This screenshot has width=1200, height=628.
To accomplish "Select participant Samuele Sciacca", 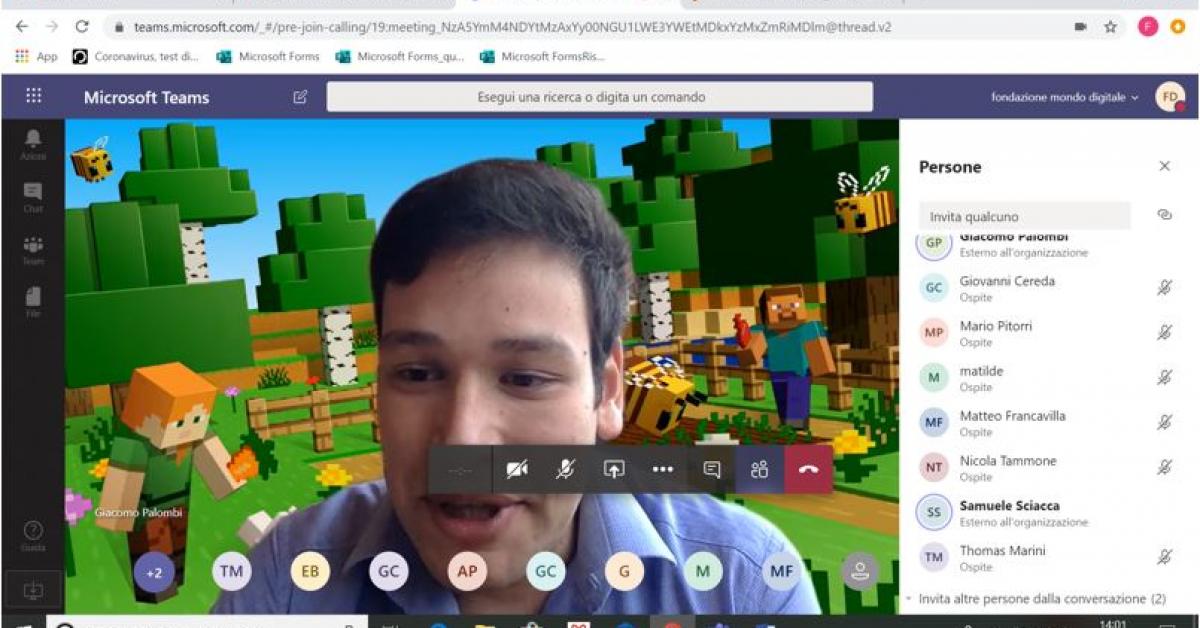I will pos(1047,513).
